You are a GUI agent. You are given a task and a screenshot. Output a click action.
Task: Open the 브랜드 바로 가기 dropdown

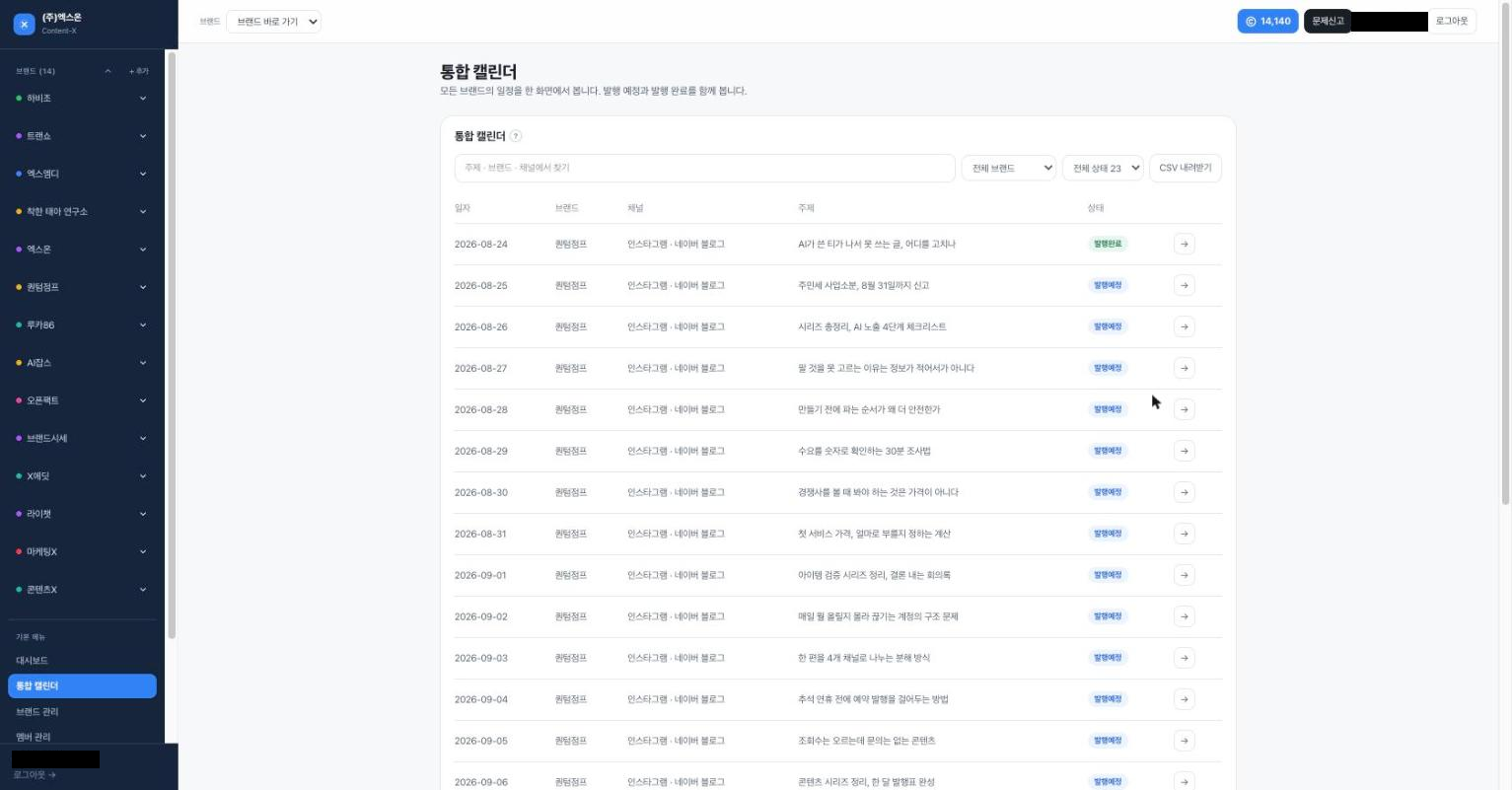[273, 21]
